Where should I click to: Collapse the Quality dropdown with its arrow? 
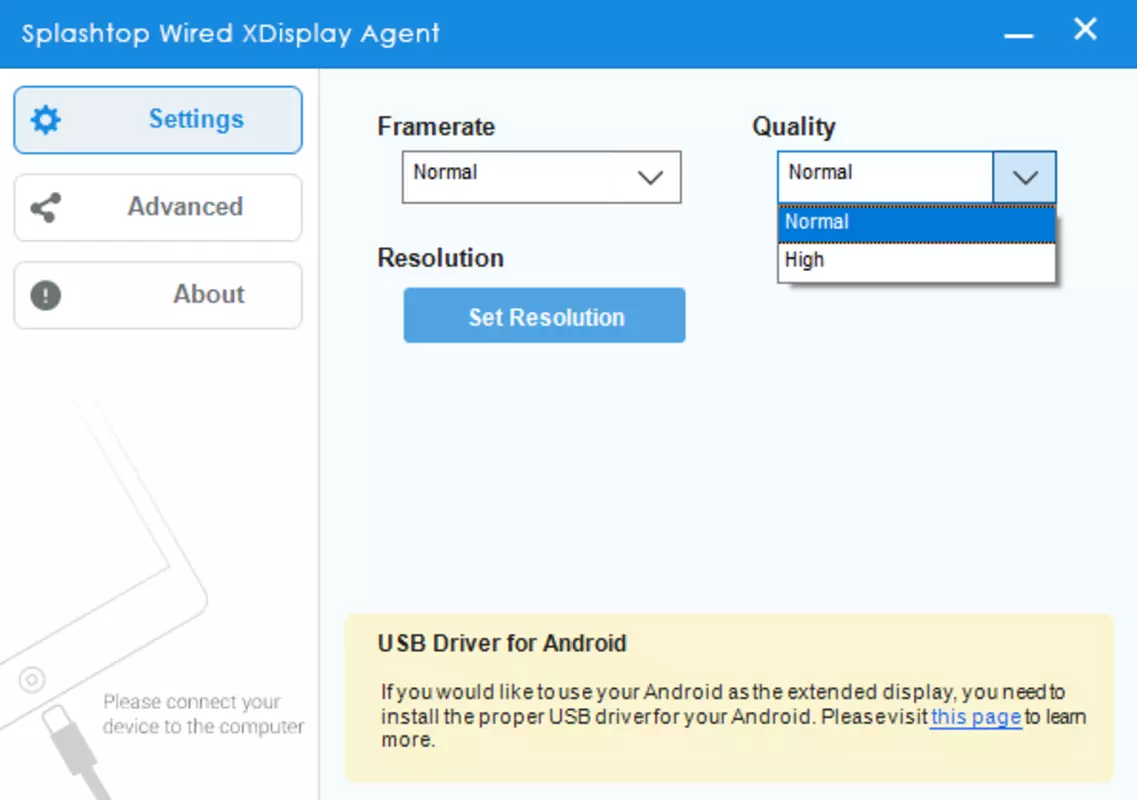pyautogui.click(x=1025, y=177)
